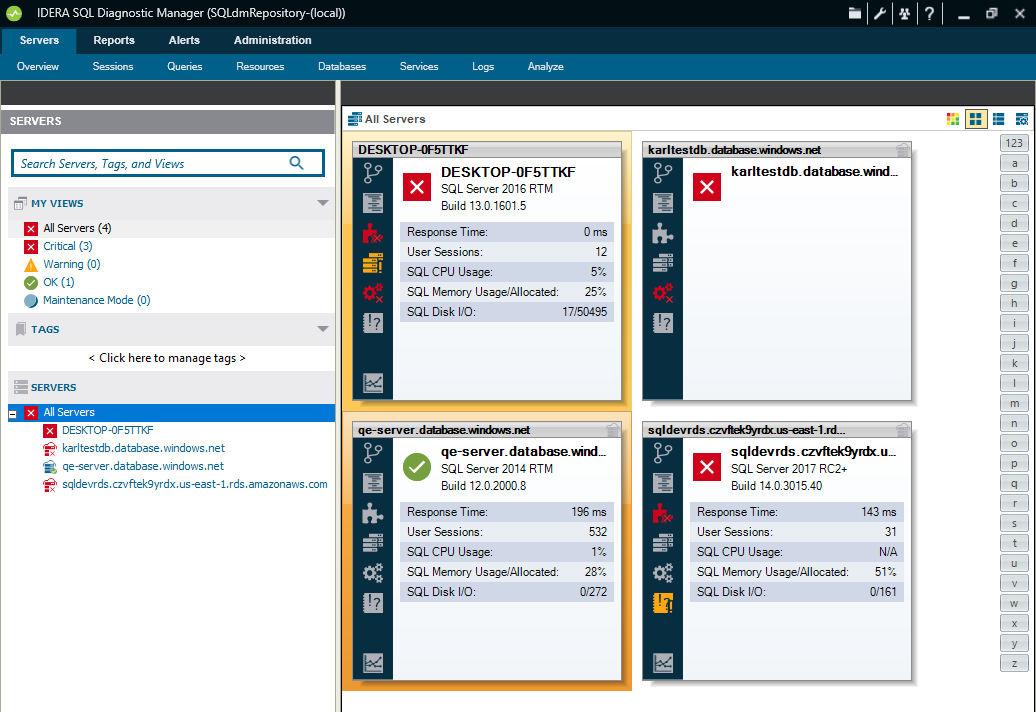Image resolution: width=1036 pixels, height=712 pixels.
Task: Select All Servers (4) view
Action: 77,228
